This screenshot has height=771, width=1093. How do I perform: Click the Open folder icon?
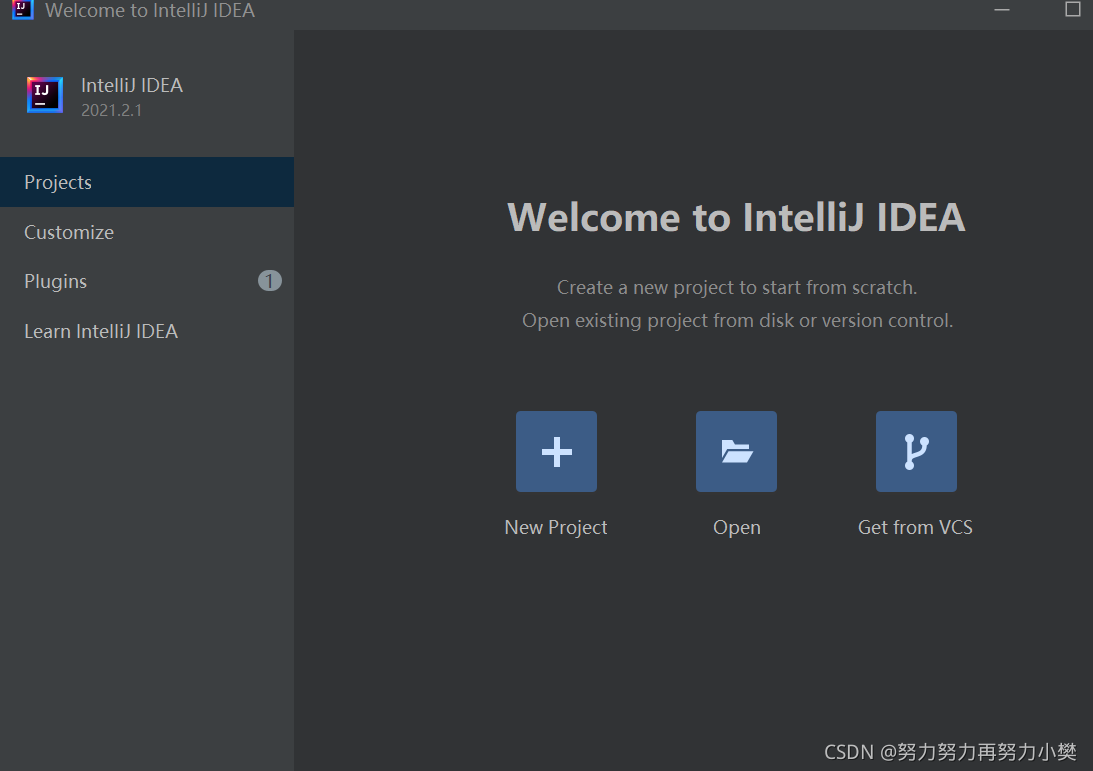(736, 451)
